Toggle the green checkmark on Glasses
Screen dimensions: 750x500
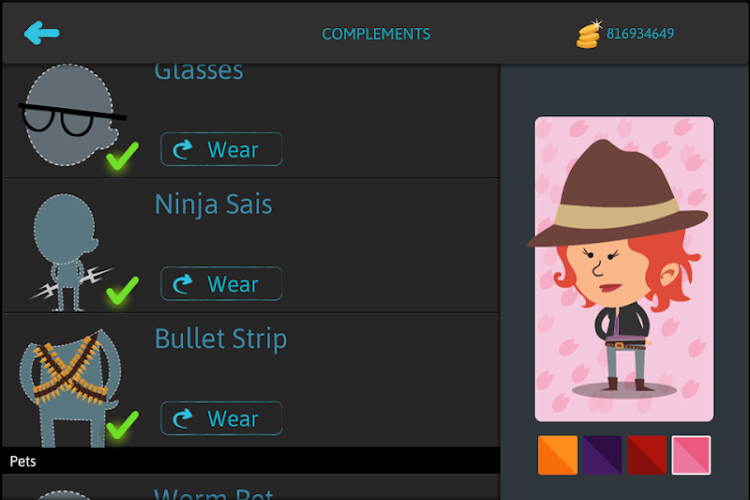122,156
